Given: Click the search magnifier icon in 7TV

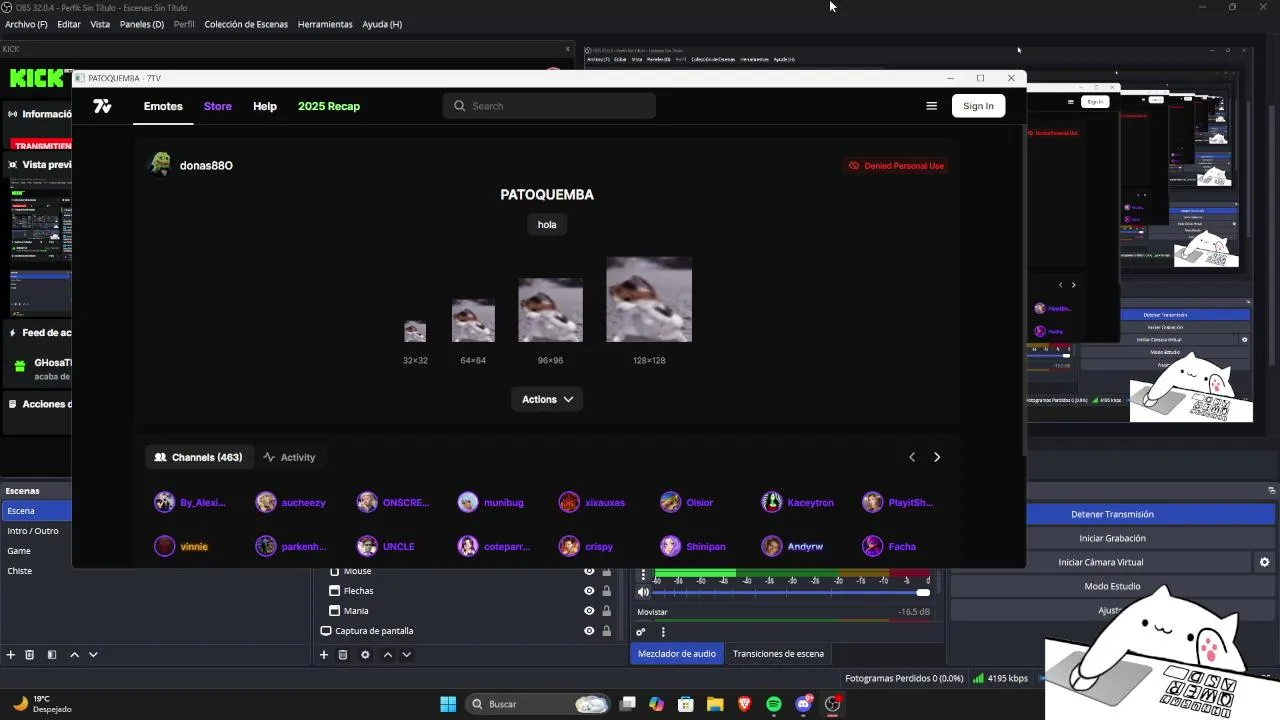Looking at the screenshot, I should coord(460,106).
